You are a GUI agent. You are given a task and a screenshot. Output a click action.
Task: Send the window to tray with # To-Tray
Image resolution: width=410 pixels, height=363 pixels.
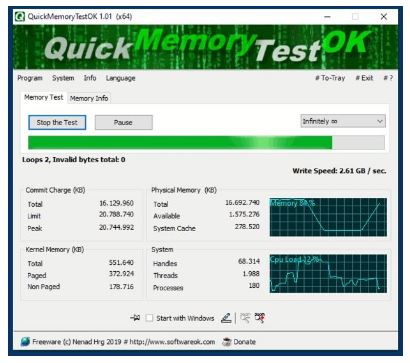click(x=330, y=78)
